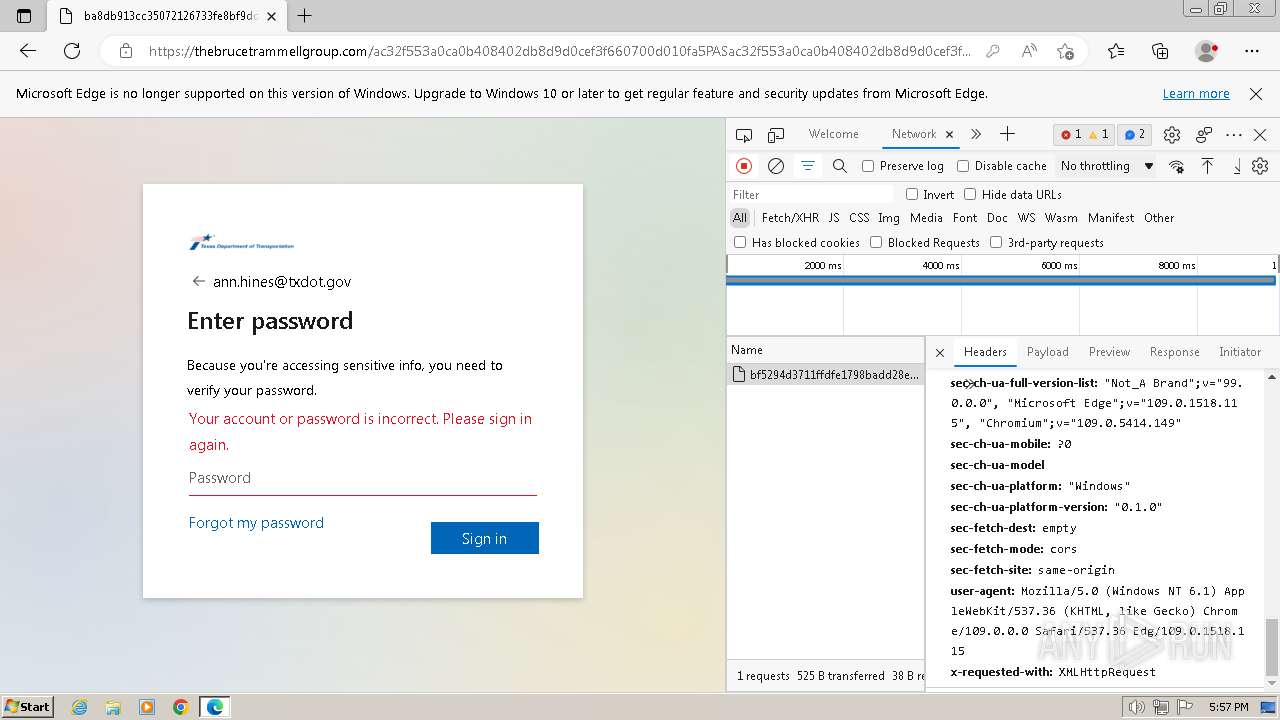The height and width of the screenshot is (720, 1280).
Task: Click the network Filter text box
Action: [812, 194]
